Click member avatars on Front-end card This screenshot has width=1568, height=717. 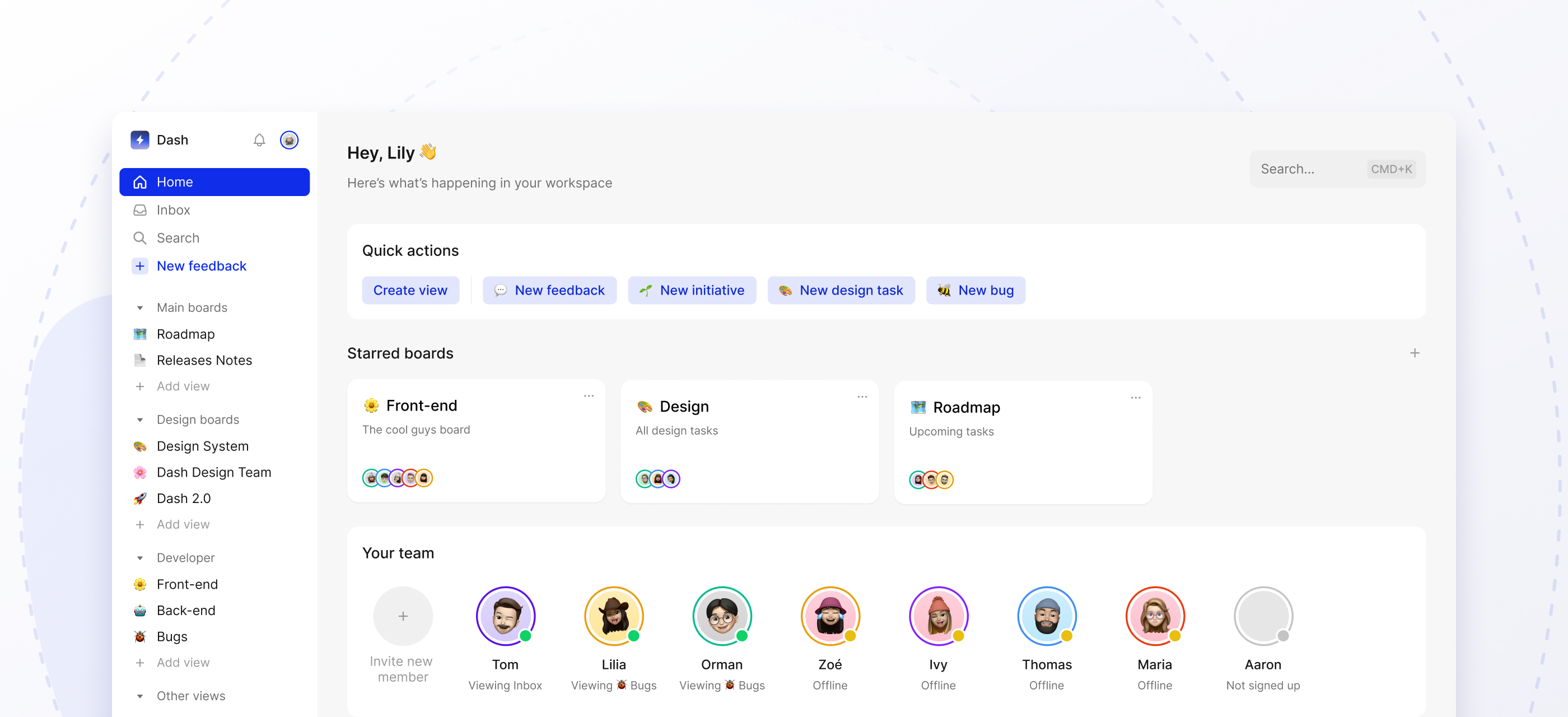pyautogui.click(x=398, y=478)
